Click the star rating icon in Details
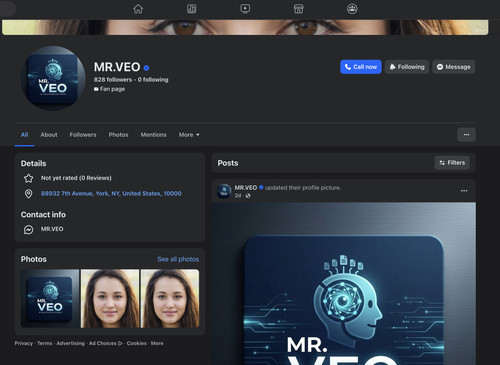The height and width of the screenshot is (365, 500). click(x=29, y=178)
